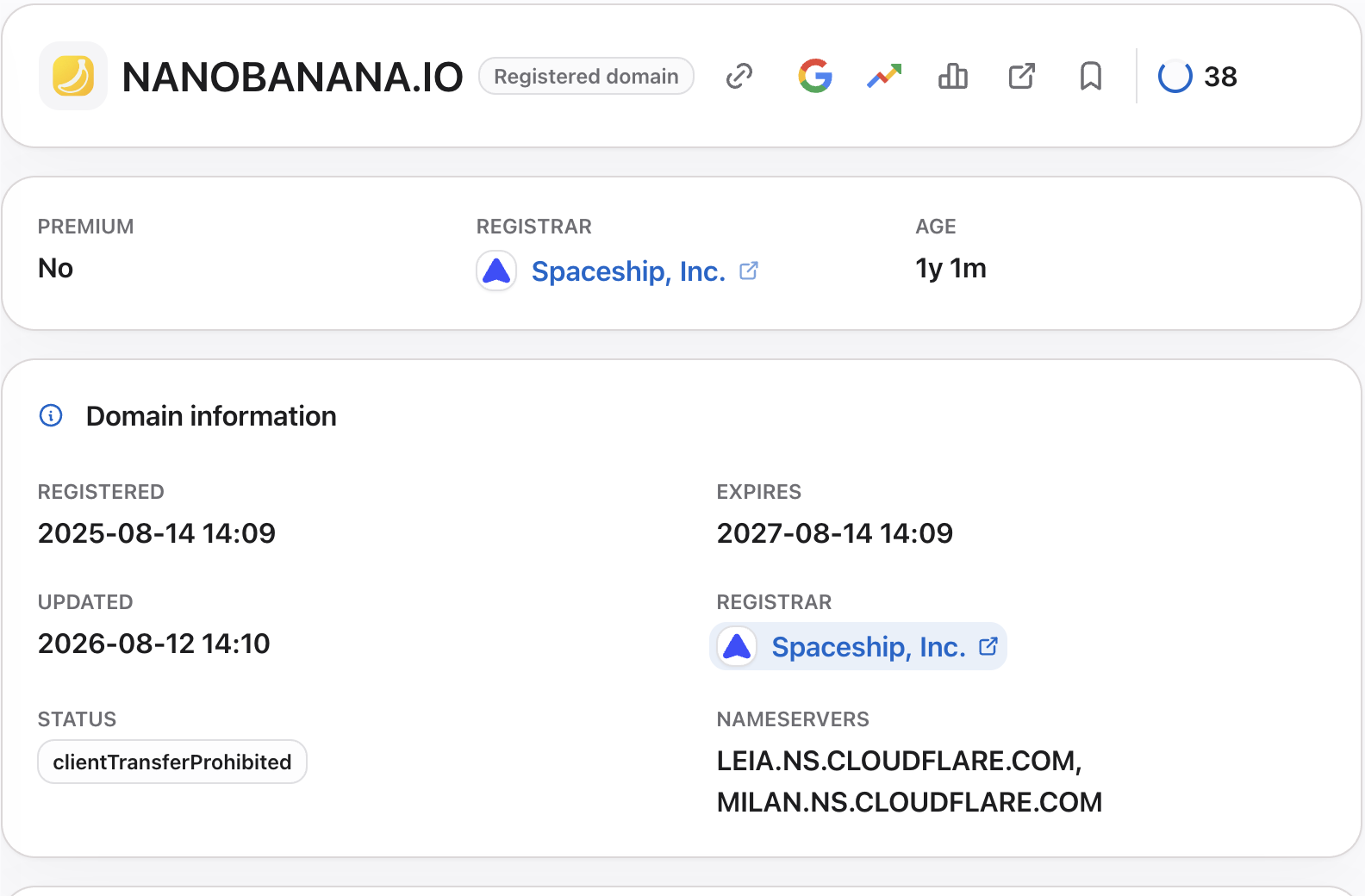Click the banana favicon for NANOBANANA.IO
Viewport: 1365px width, 896px height.
pos(73,76)
